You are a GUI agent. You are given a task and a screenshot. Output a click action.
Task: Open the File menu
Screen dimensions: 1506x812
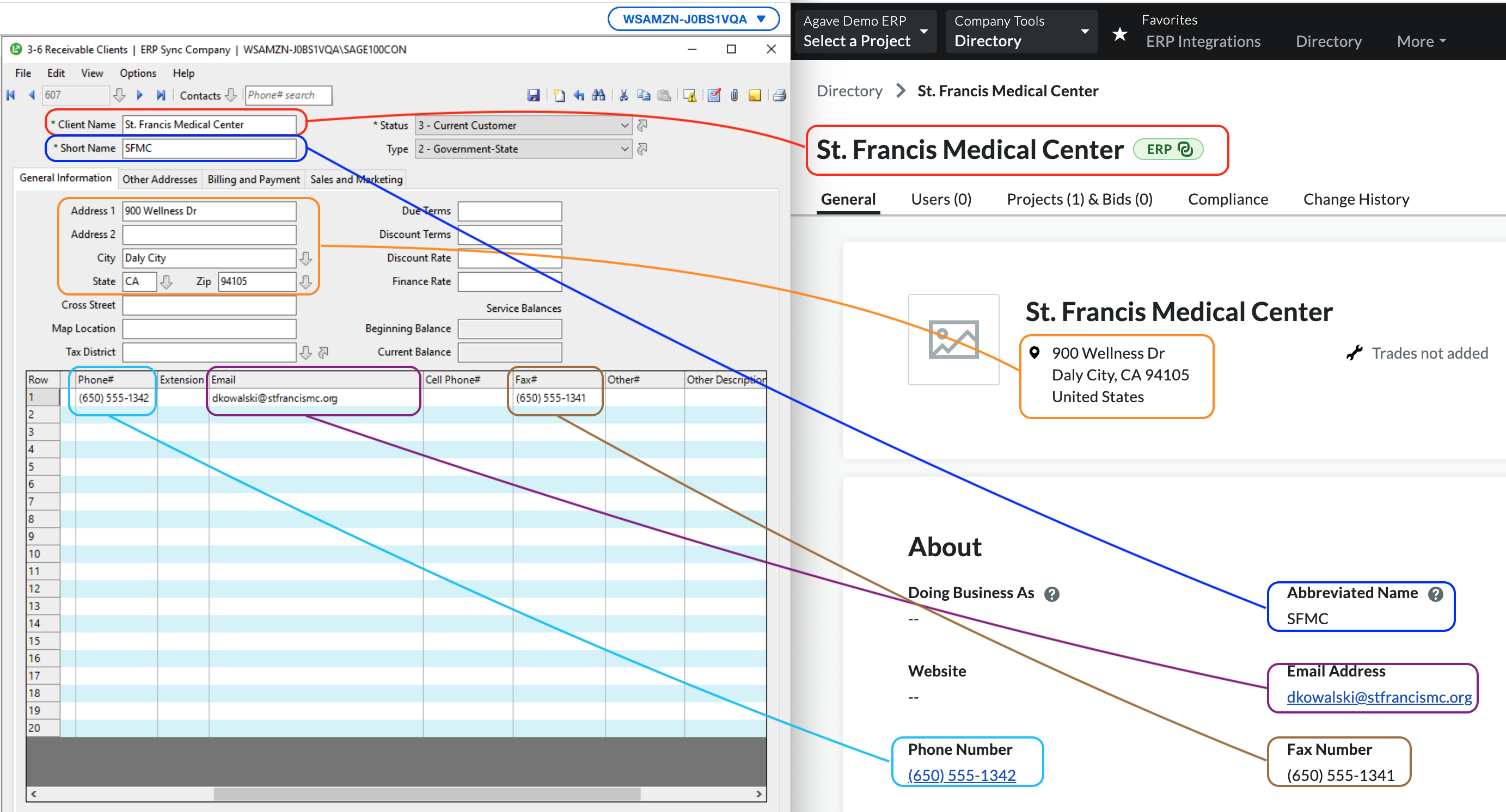coord(23,73)
